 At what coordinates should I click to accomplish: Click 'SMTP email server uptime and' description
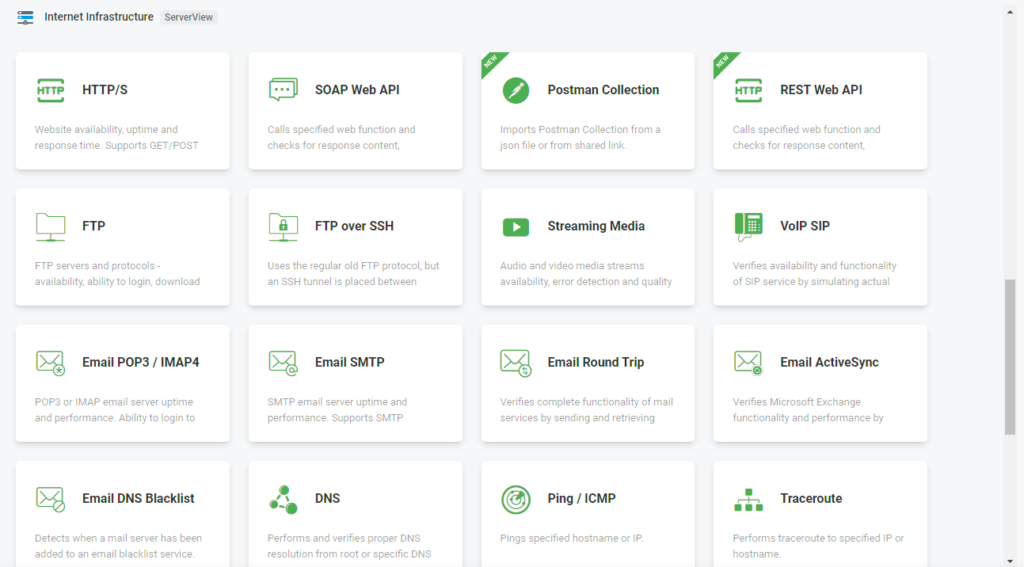coord(337,402)
